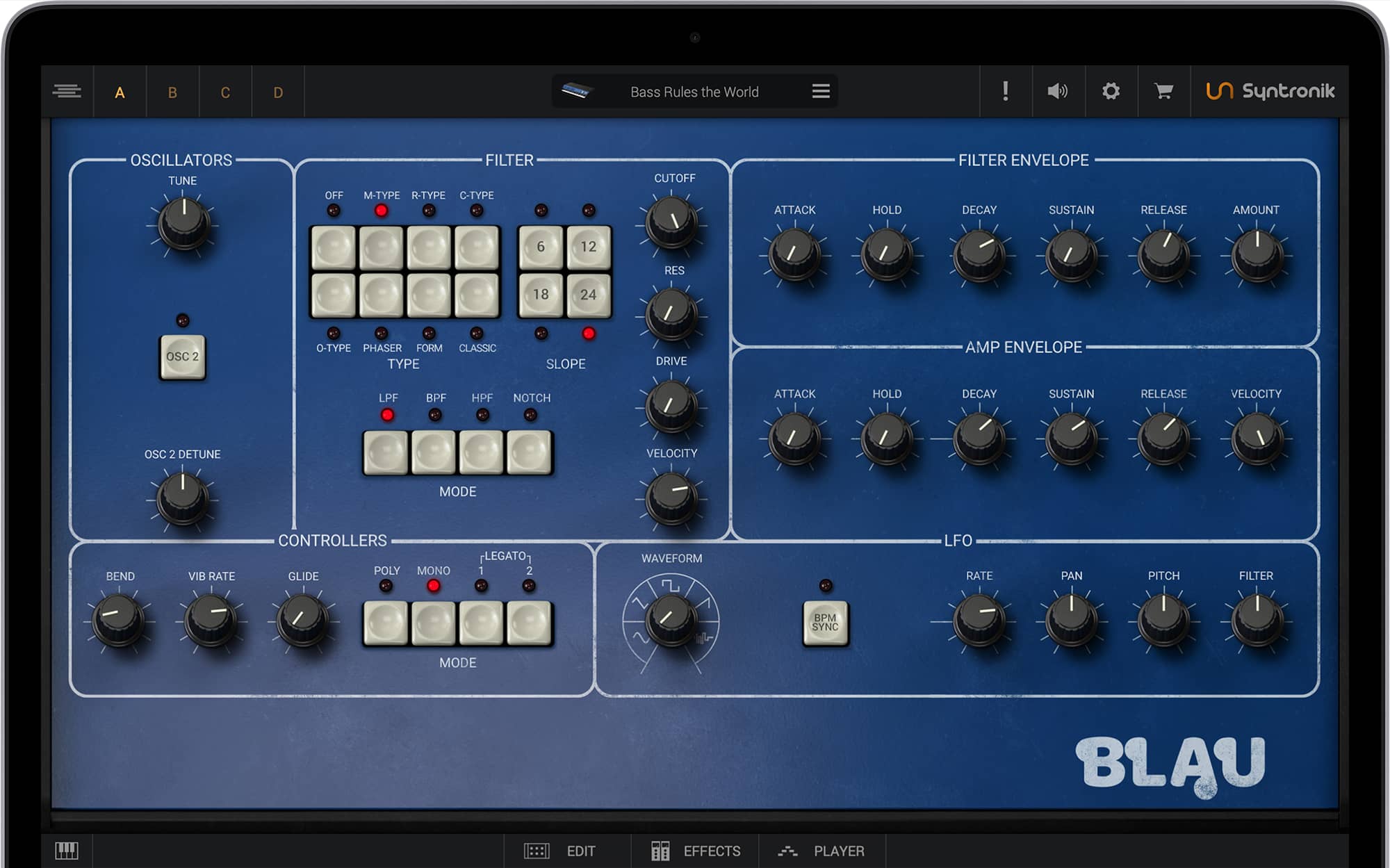The height and width of the screenshot is (868, 1390).
Task: Click the Syntronik logo
Action: (x=1270, y=91)
